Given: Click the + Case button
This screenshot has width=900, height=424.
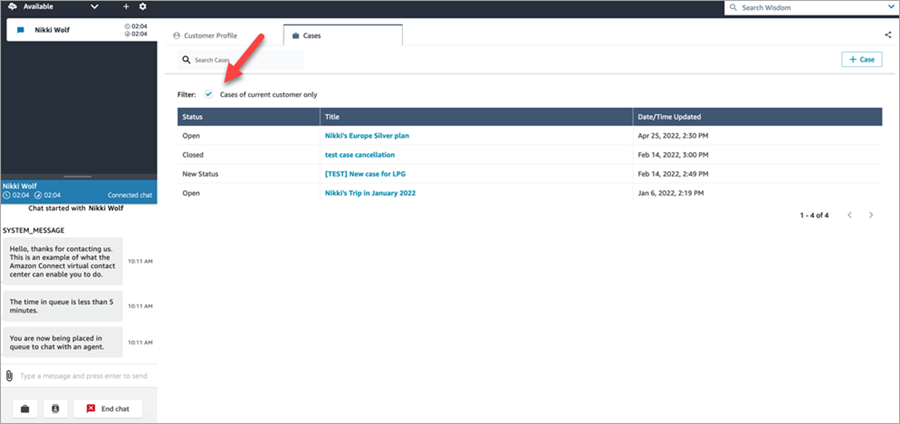Looking at the screenshot, I should coord(861,60).
